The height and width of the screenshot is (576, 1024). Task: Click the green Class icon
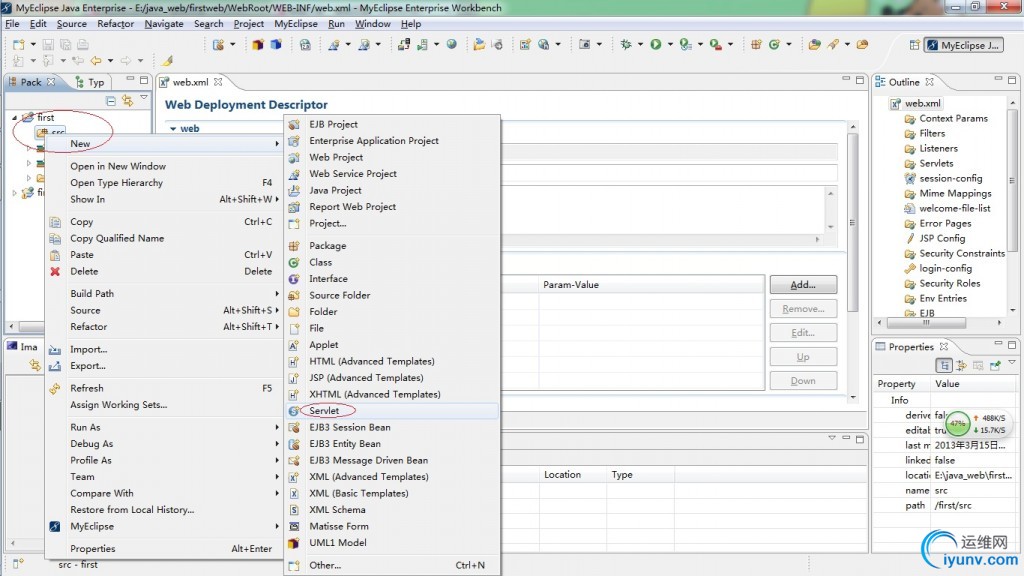(x=294, y=263)
